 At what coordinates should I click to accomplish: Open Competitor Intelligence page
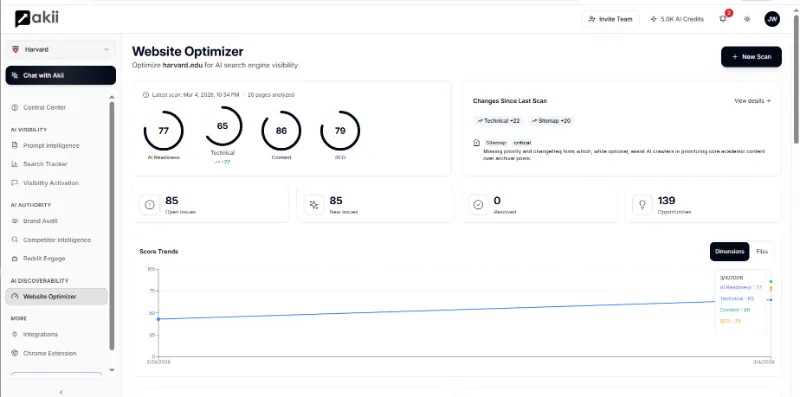[57, 240]
